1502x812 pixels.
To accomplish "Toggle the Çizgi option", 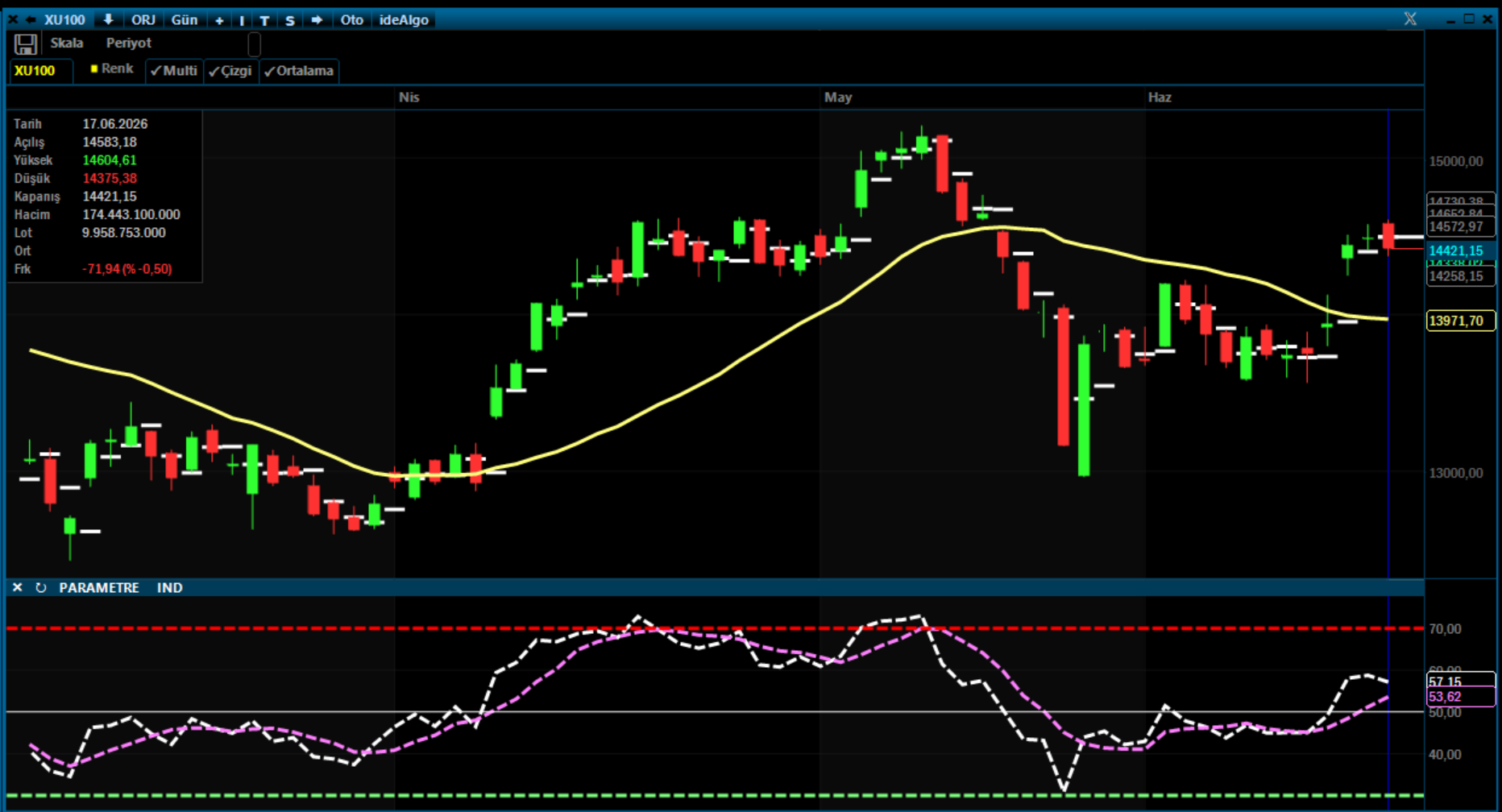I will 230,71.
